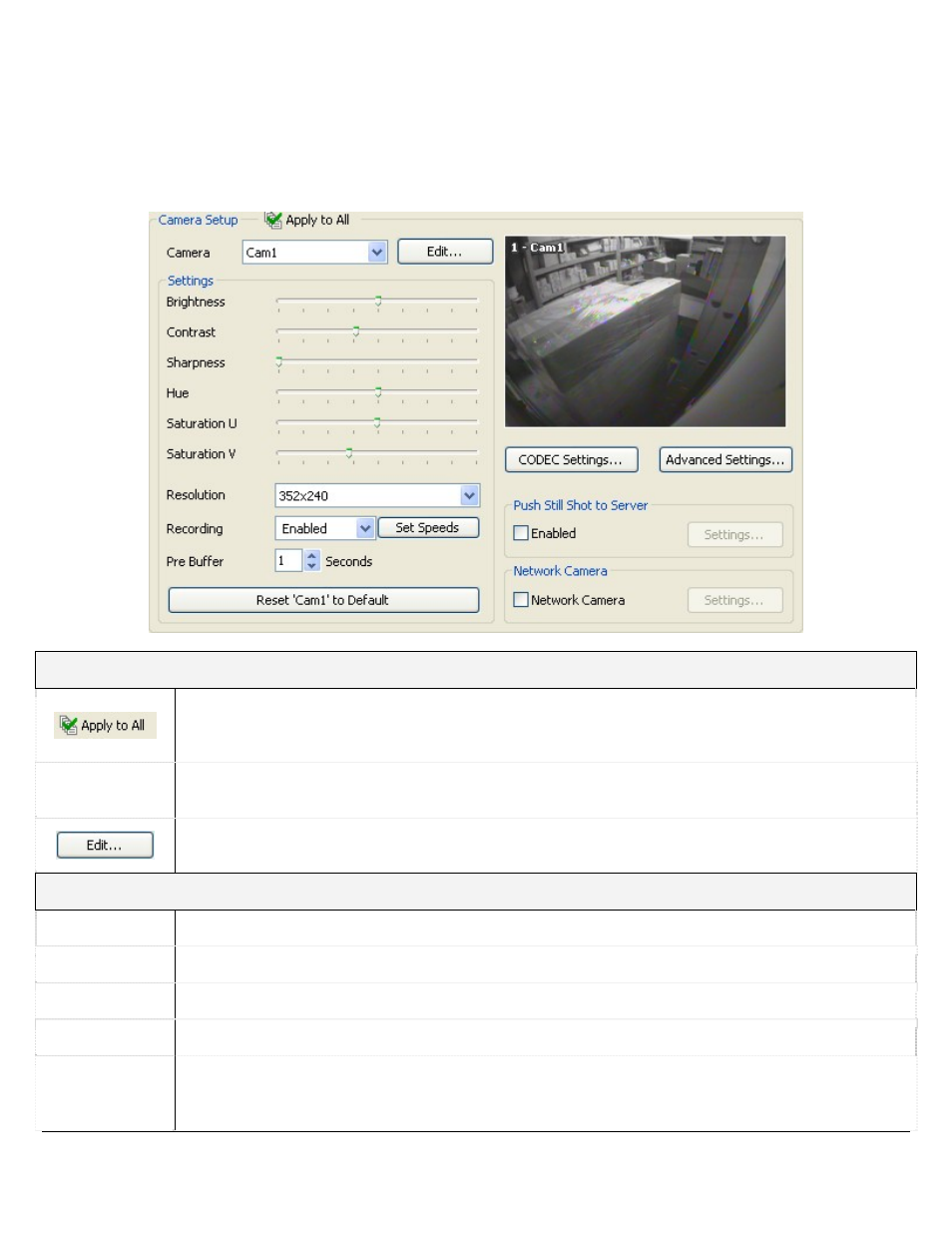Click the Apply to All checkmark icon
Screen dimensions: 952x1233
tap(272, 220)
